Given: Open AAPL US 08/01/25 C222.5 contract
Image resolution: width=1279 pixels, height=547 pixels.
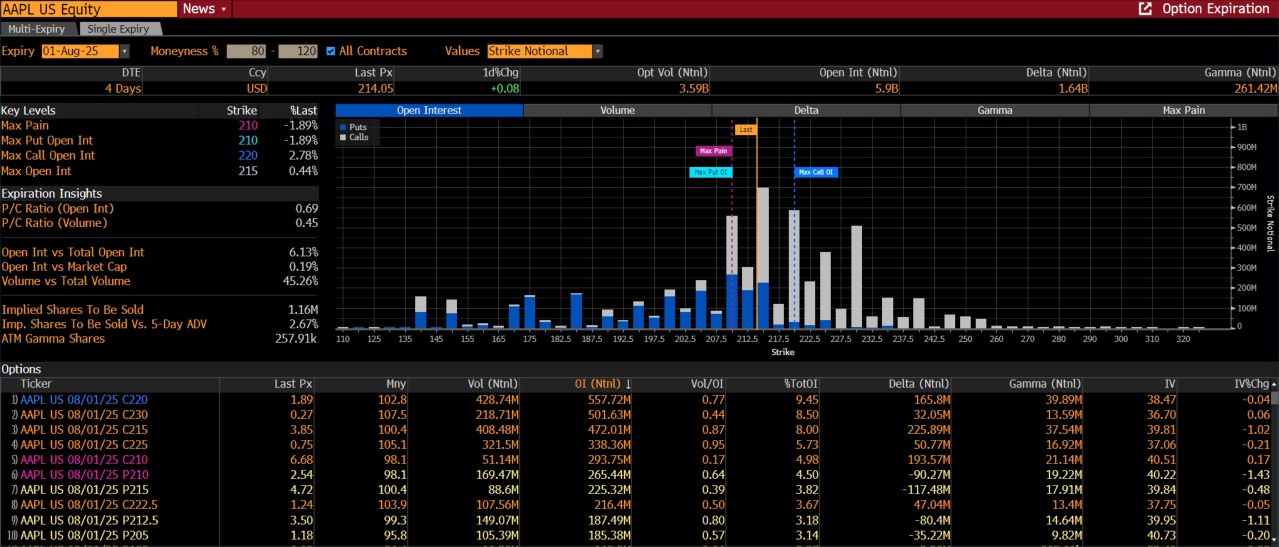Looking at the screenshot, I should click(x=89, y=504).
